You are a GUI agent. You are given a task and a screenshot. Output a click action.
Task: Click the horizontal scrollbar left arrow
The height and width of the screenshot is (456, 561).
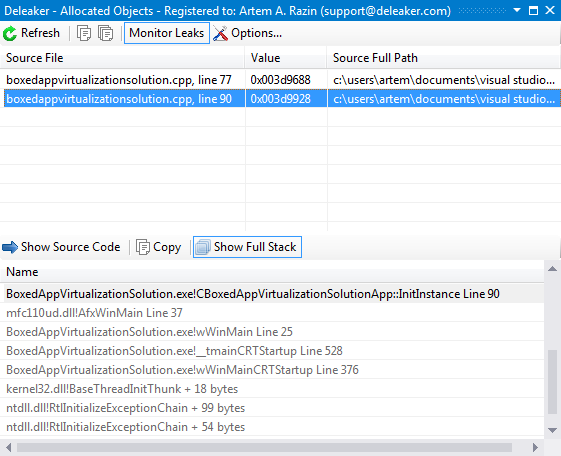pyautogui.click(x=8, y=447)
